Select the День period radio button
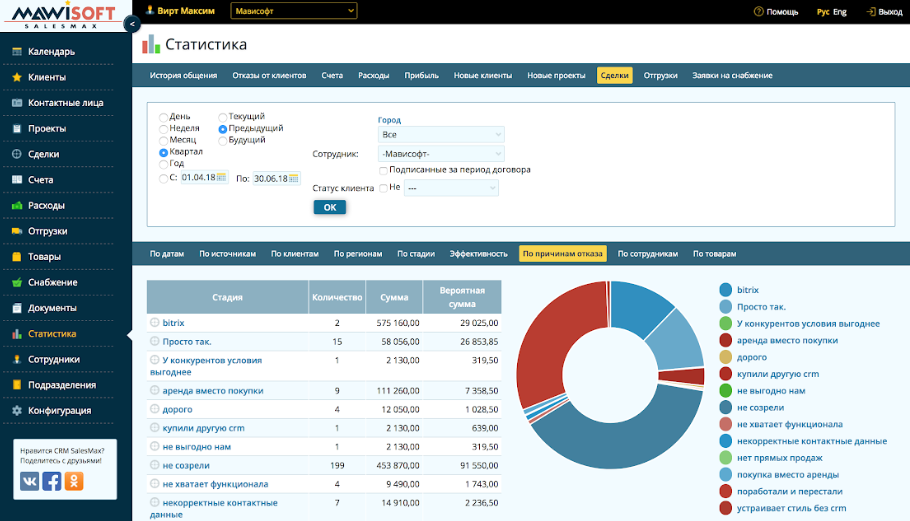910x521 pixels. [164, 117]
